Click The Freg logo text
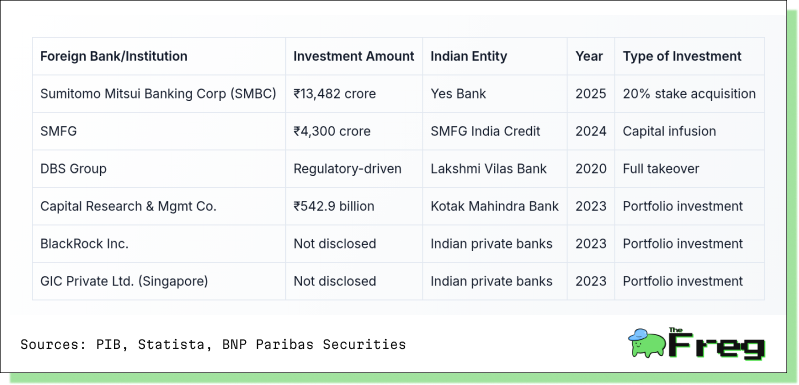Image resolution: width=799 pixels, height=385 pixels. click(x=717, y=344)
